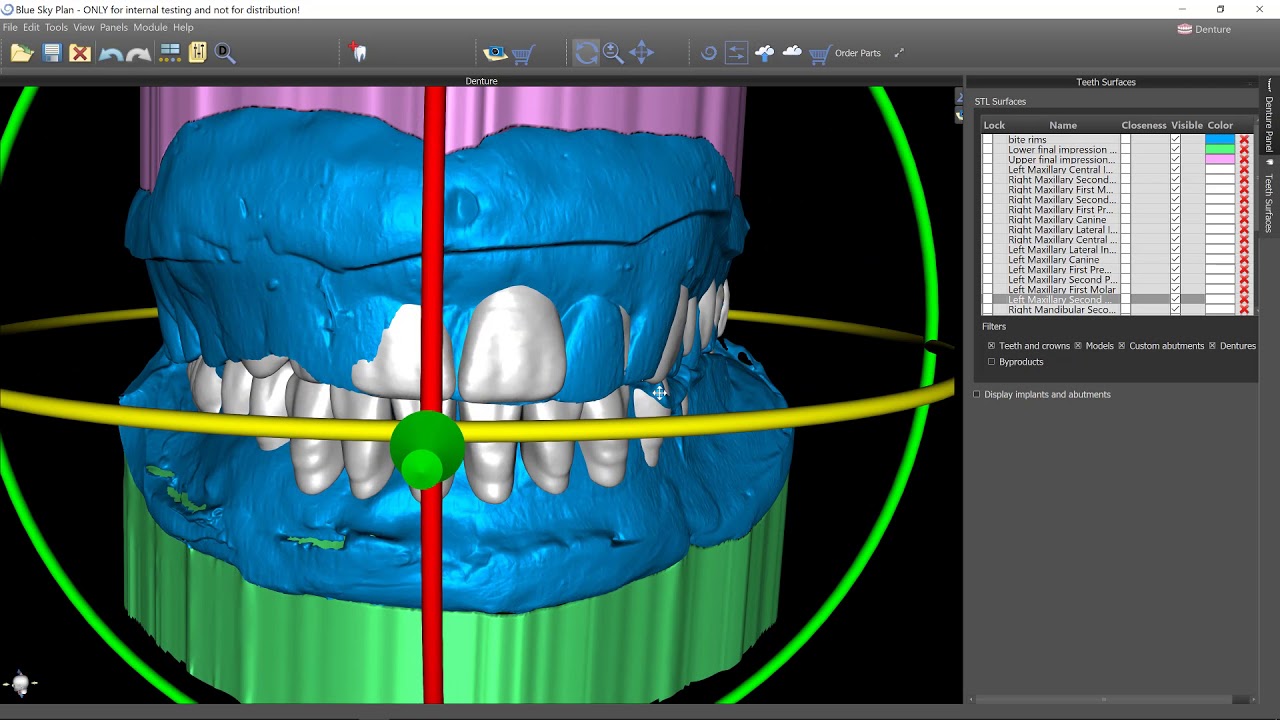Change the blue color of bite rims
This screenshot has height=720, width=1280.
tap(1220, 140)
